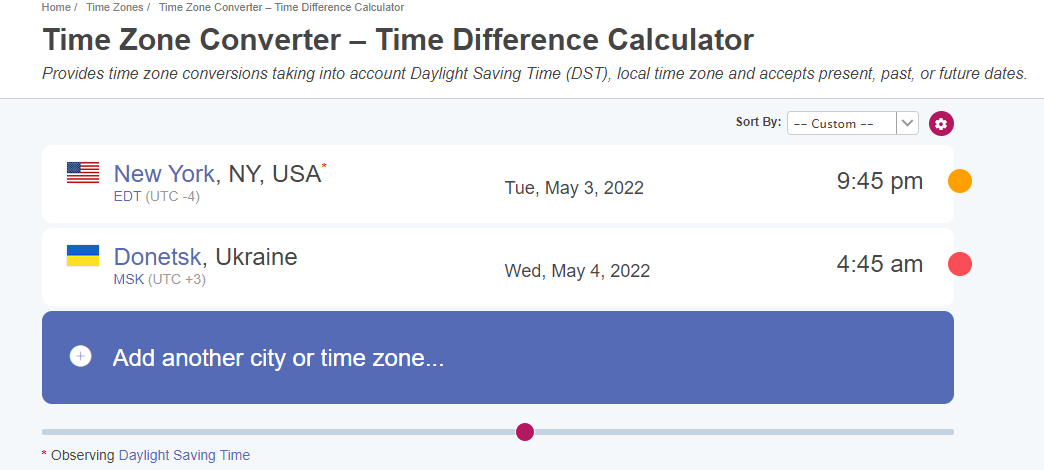Open the Custom sort combo box
The image size is (1044, 470).
pos(852,123)
